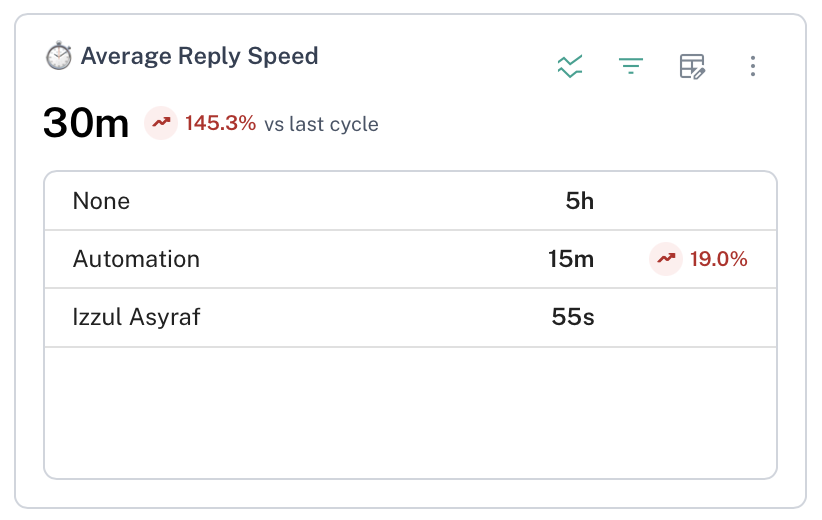
Task: Toggle the trend line chart view icon
Action: (570, 67)
